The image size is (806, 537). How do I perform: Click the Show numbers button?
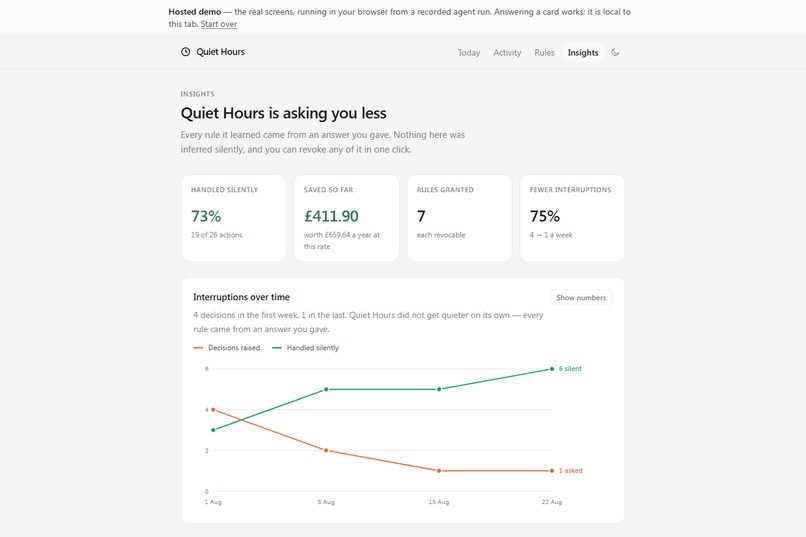pyautogui.click(x=581, y=298)
